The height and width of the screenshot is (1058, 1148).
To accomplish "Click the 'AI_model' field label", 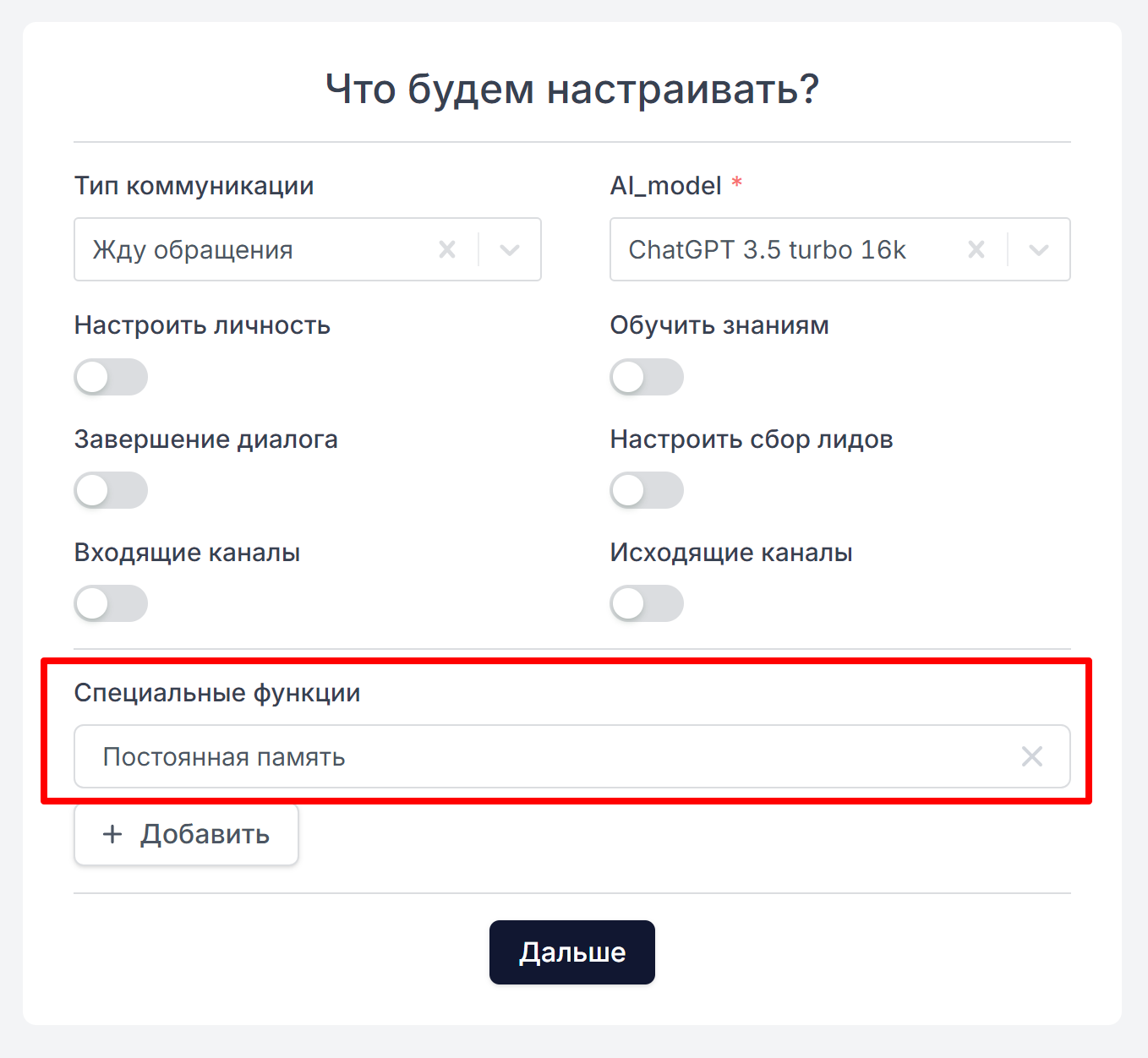I will pos(665,186).
